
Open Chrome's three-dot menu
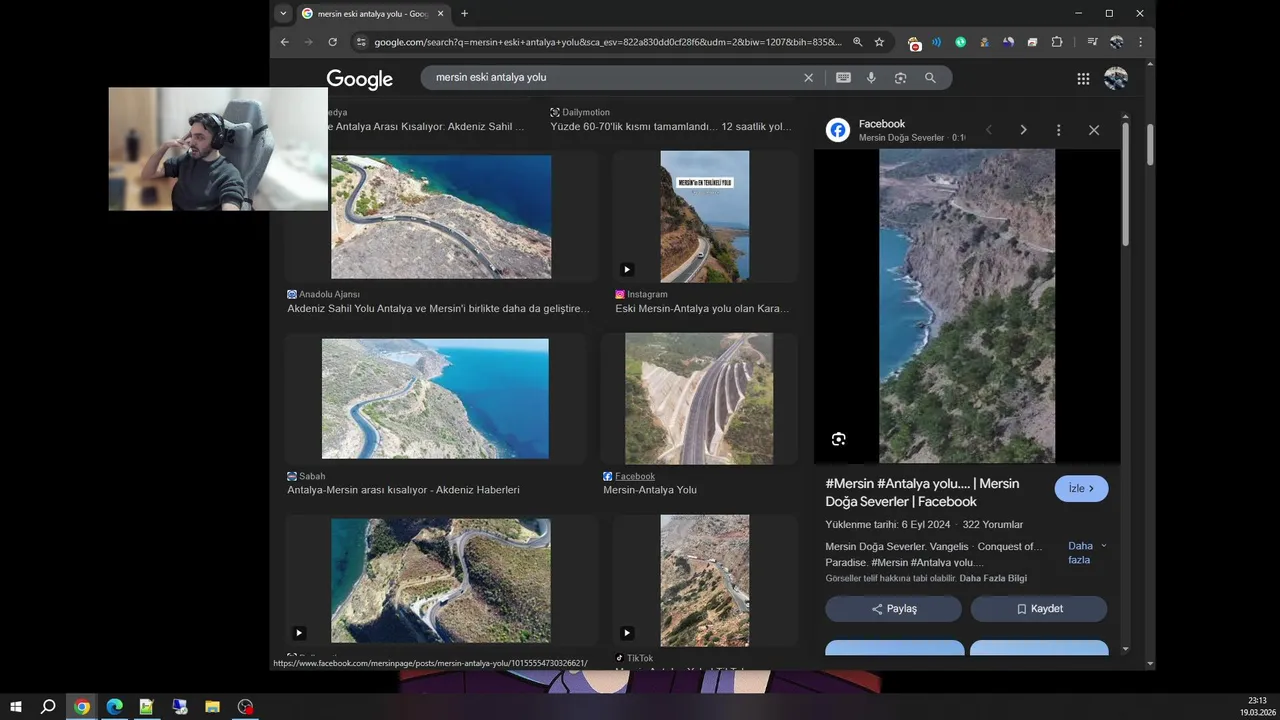1140,42
